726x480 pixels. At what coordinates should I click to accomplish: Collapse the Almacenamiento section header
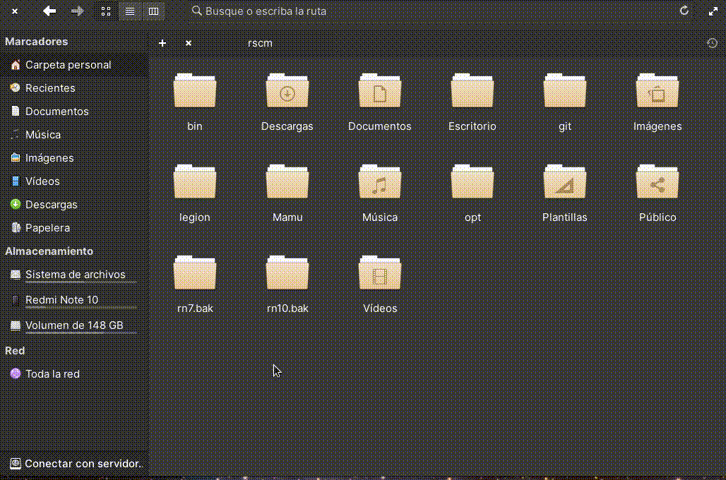(x=49, y=251)
